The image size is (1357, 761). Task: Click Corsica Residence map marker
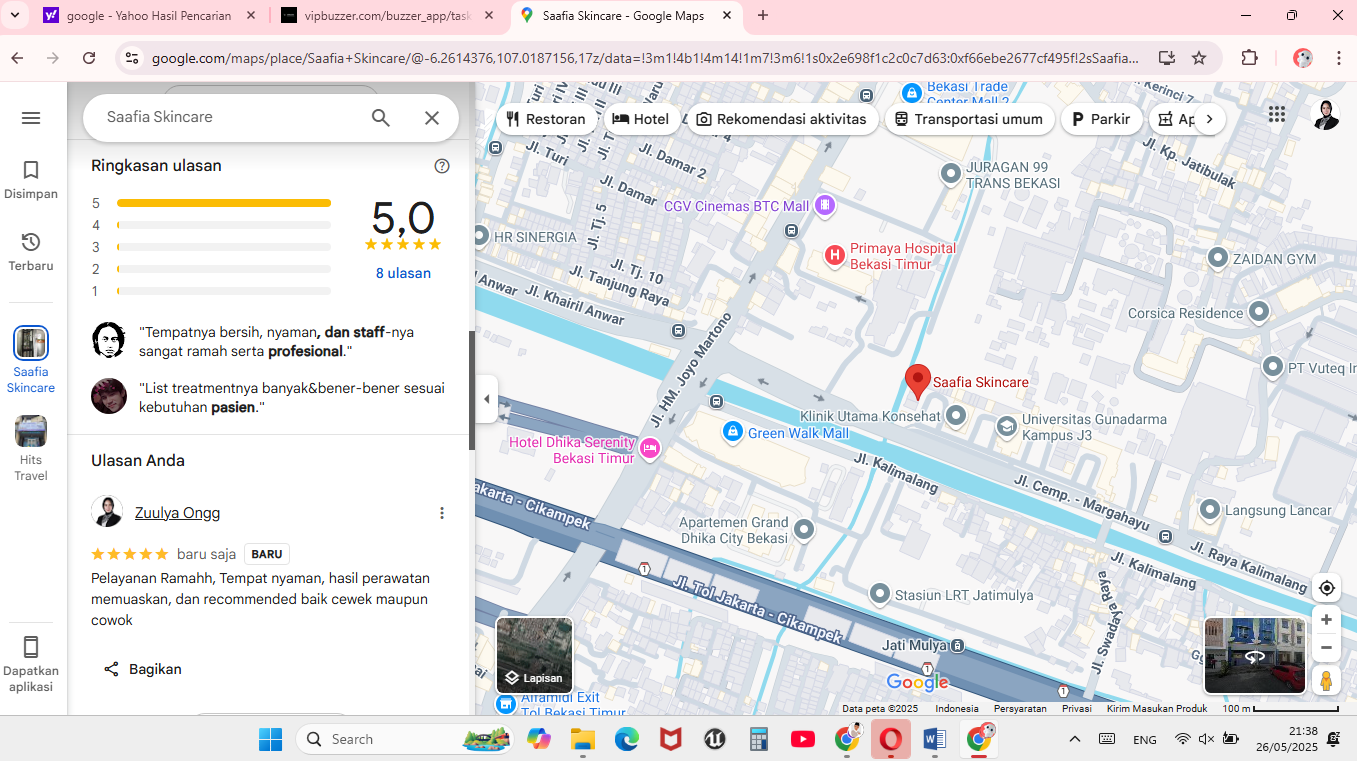click(1259, 313)
